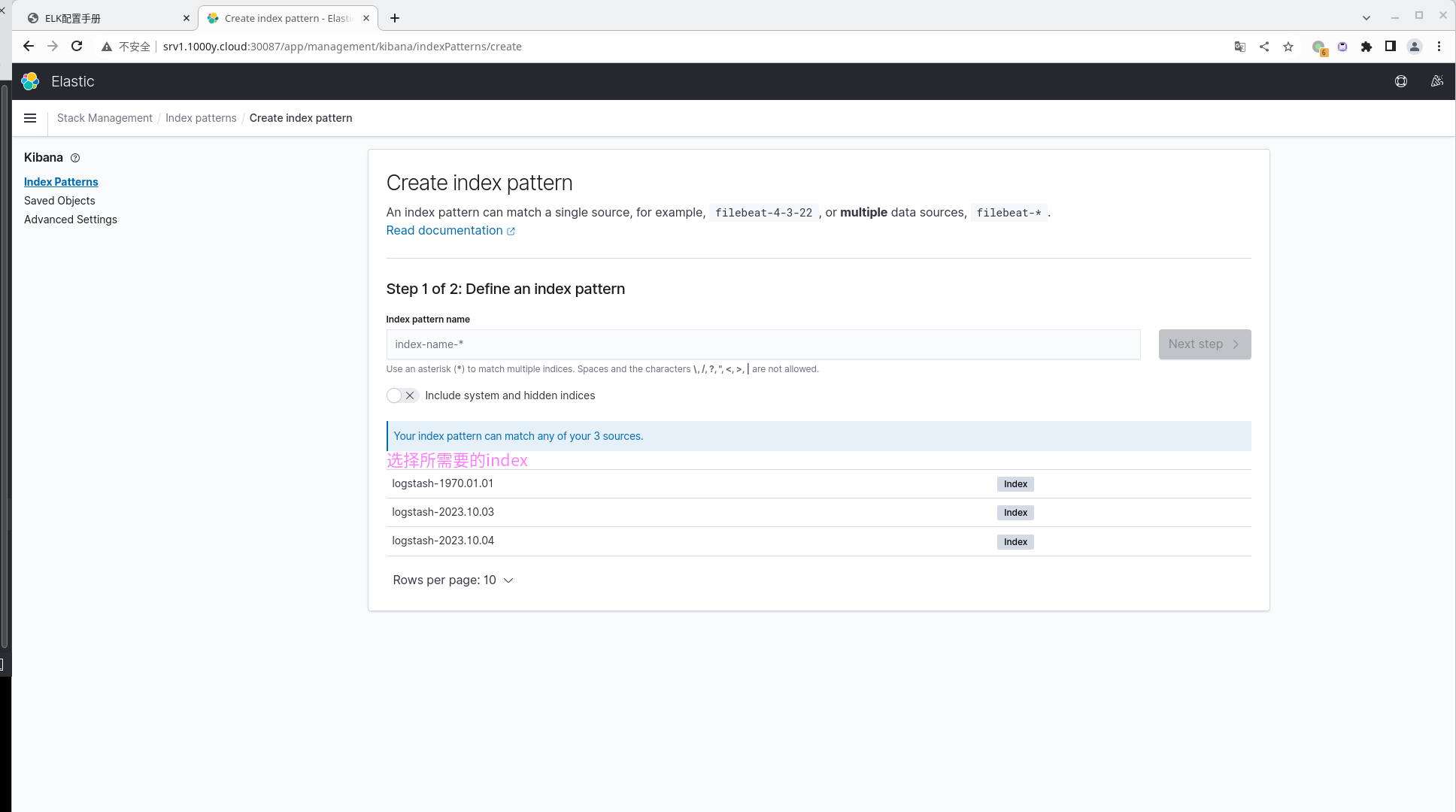Toggle Include system and hidden indices

(402, 395)
